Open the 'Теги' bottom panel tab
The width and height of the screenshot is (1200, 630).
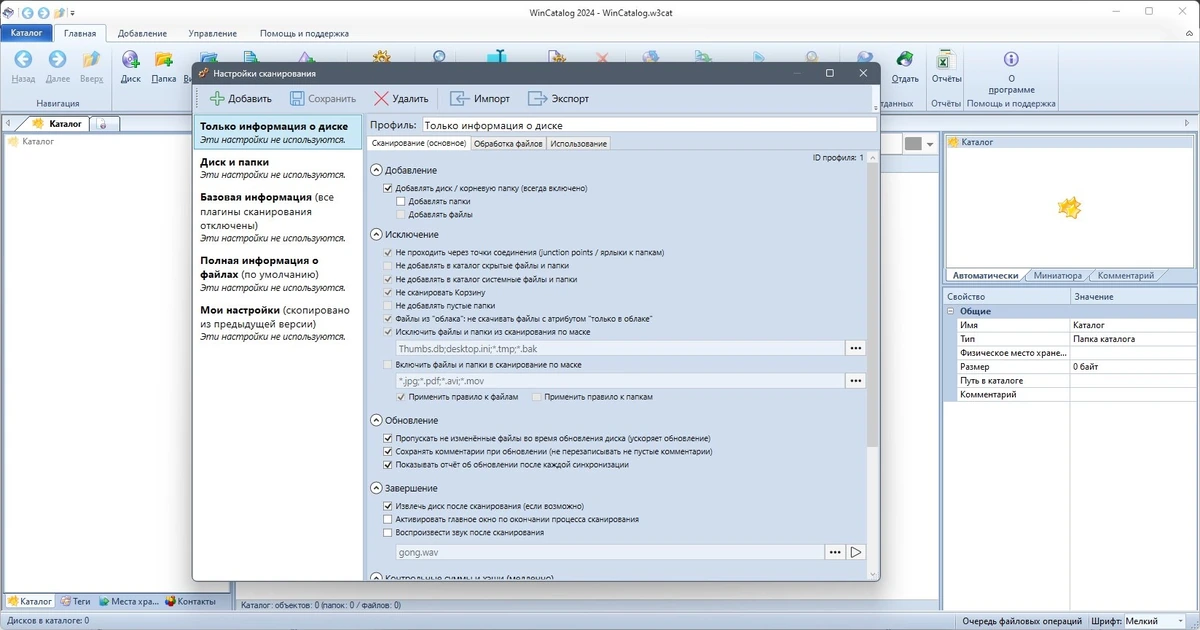coord(75,601)
